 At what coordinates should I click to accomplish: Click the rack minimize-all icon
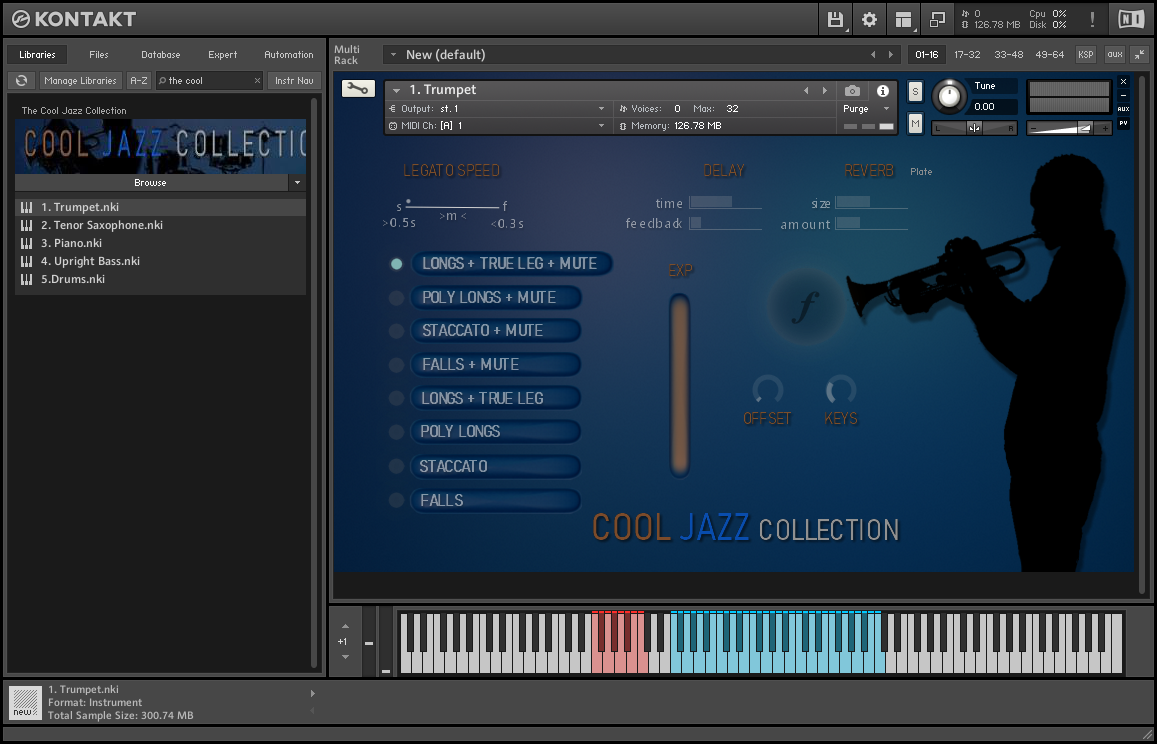[1140, 55]
